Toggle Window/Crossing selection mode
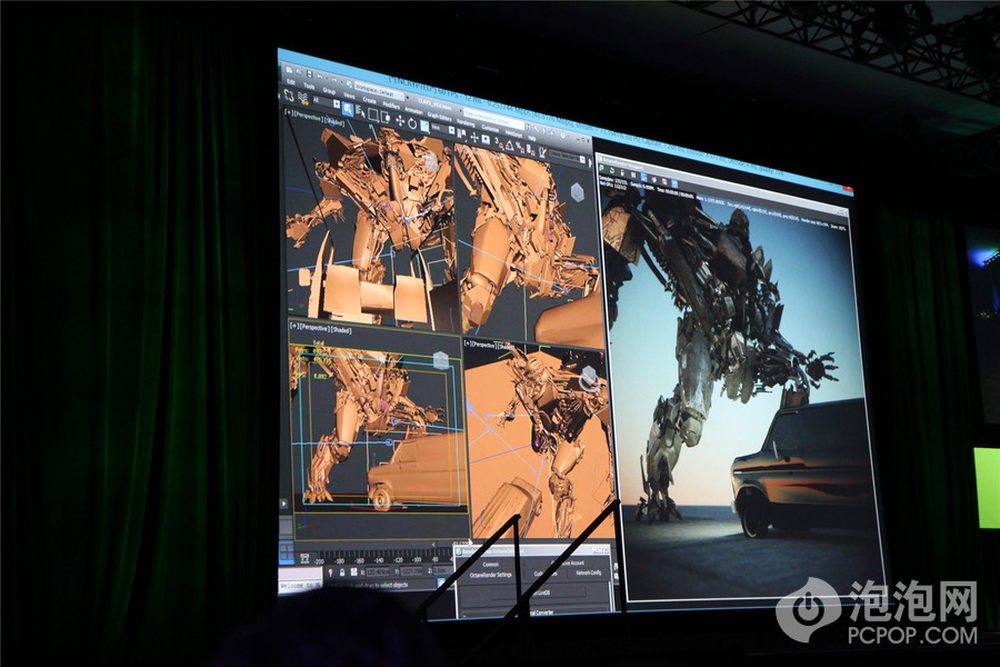Viewport: 1000px width, 667px height. tap(385, 117)
